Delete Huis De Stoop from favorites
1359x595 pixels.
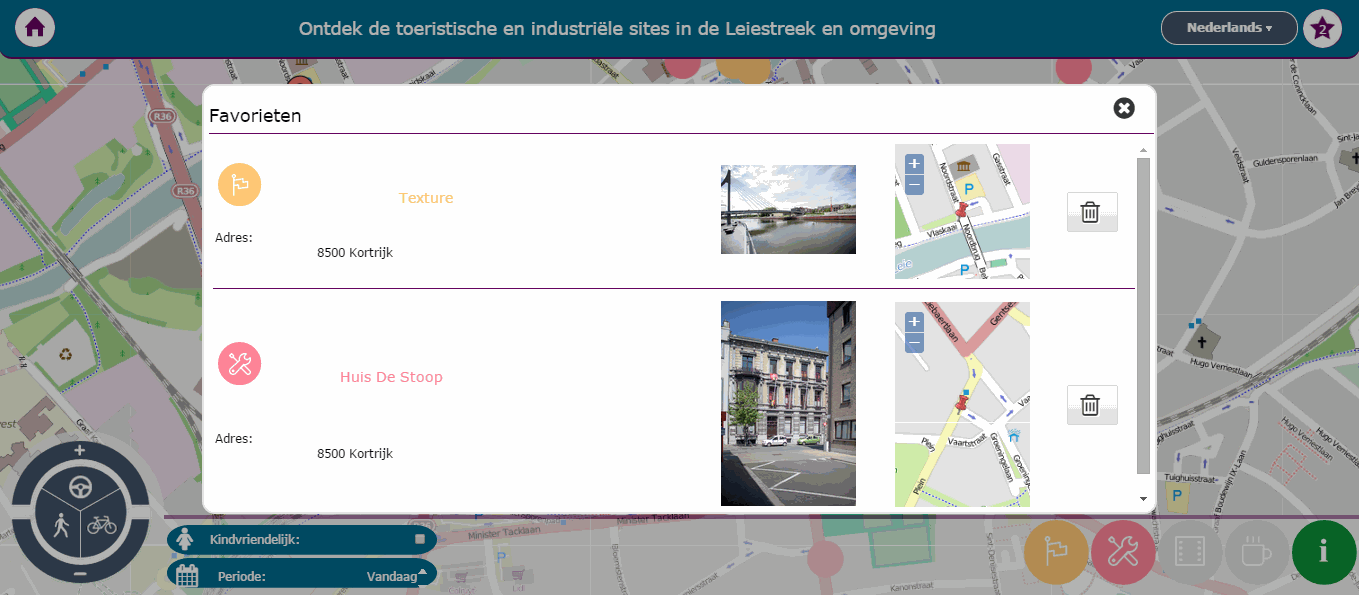[x=1092, y=405]
